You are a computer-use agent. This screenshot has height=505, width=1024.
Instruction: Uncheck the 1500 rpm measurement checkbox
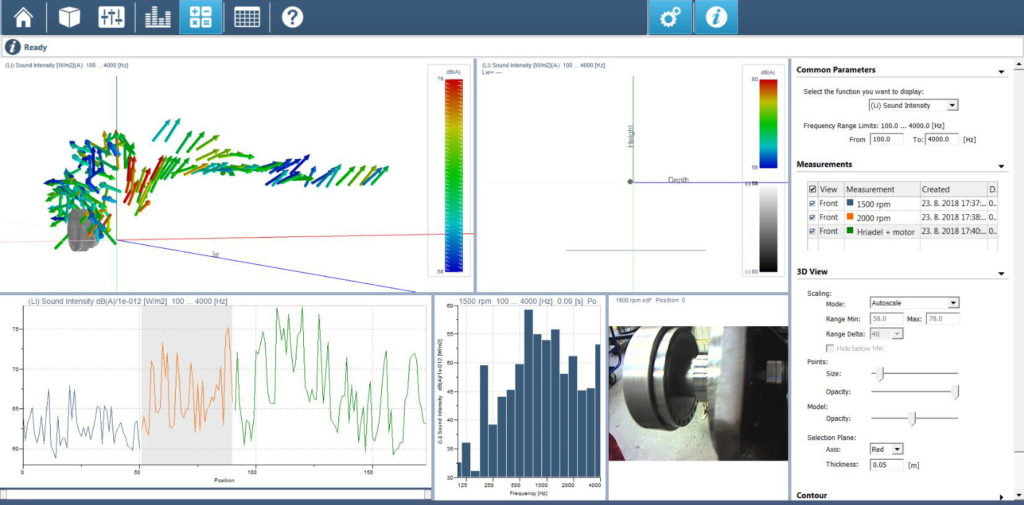click(812, 204)
